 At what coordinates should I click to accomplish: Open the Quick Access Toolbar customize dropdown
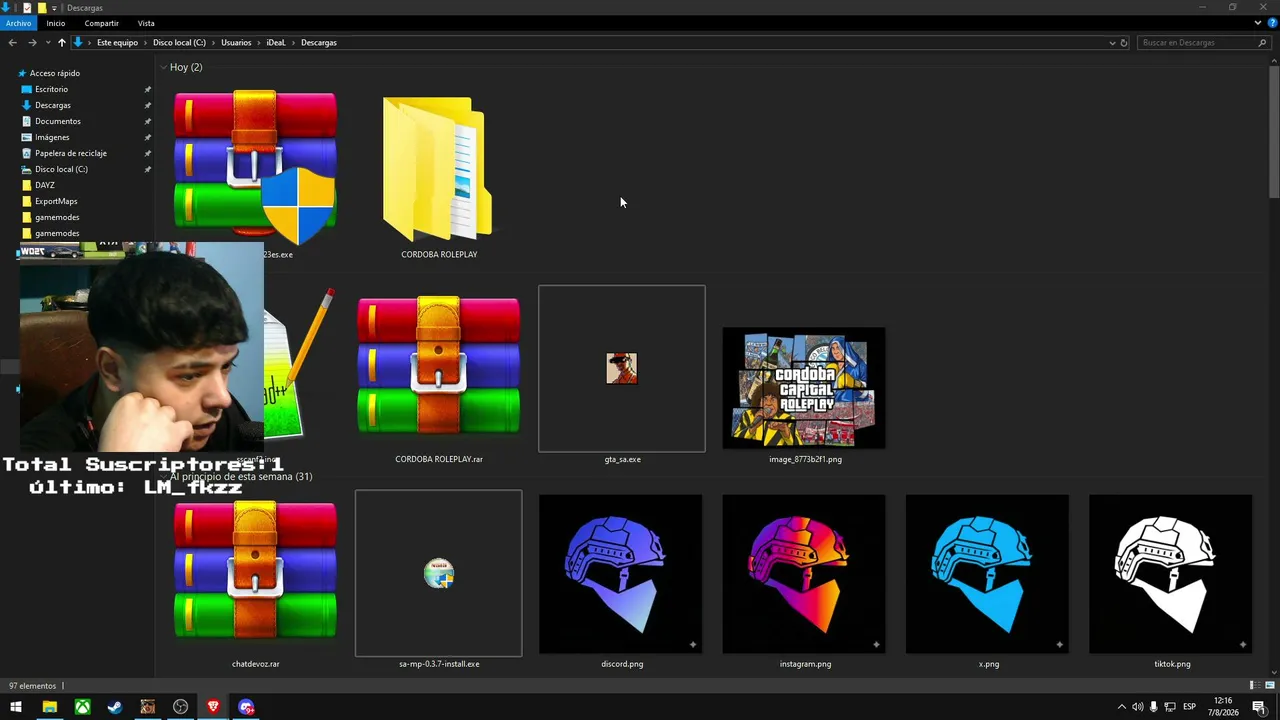point(54,8)
